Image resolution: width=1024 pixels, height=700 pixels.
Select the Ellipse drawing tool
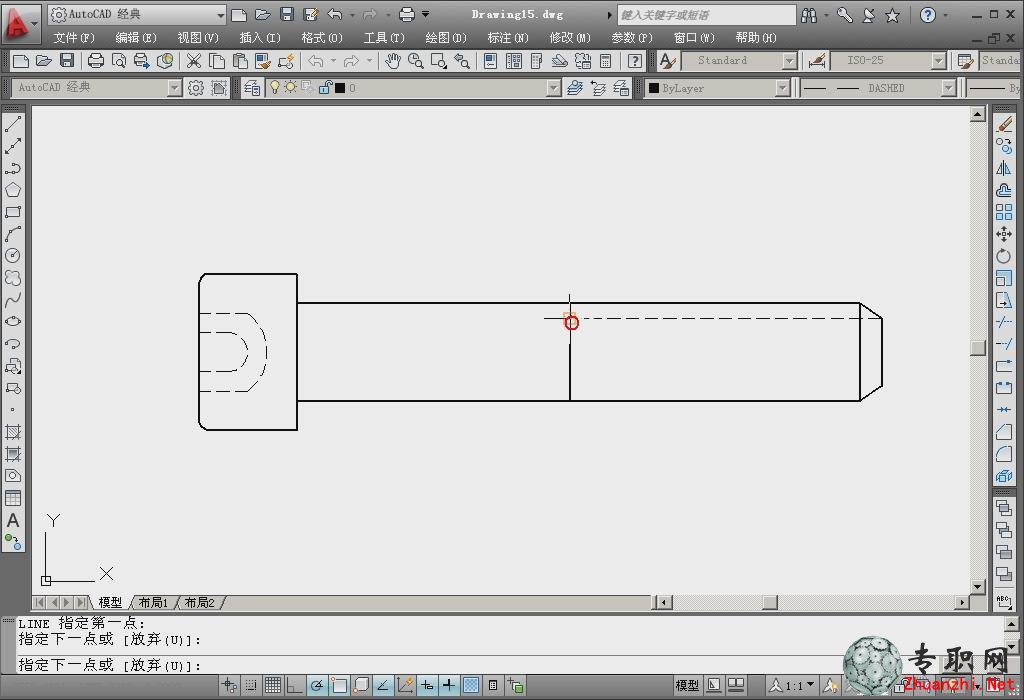tap(13, 321)
